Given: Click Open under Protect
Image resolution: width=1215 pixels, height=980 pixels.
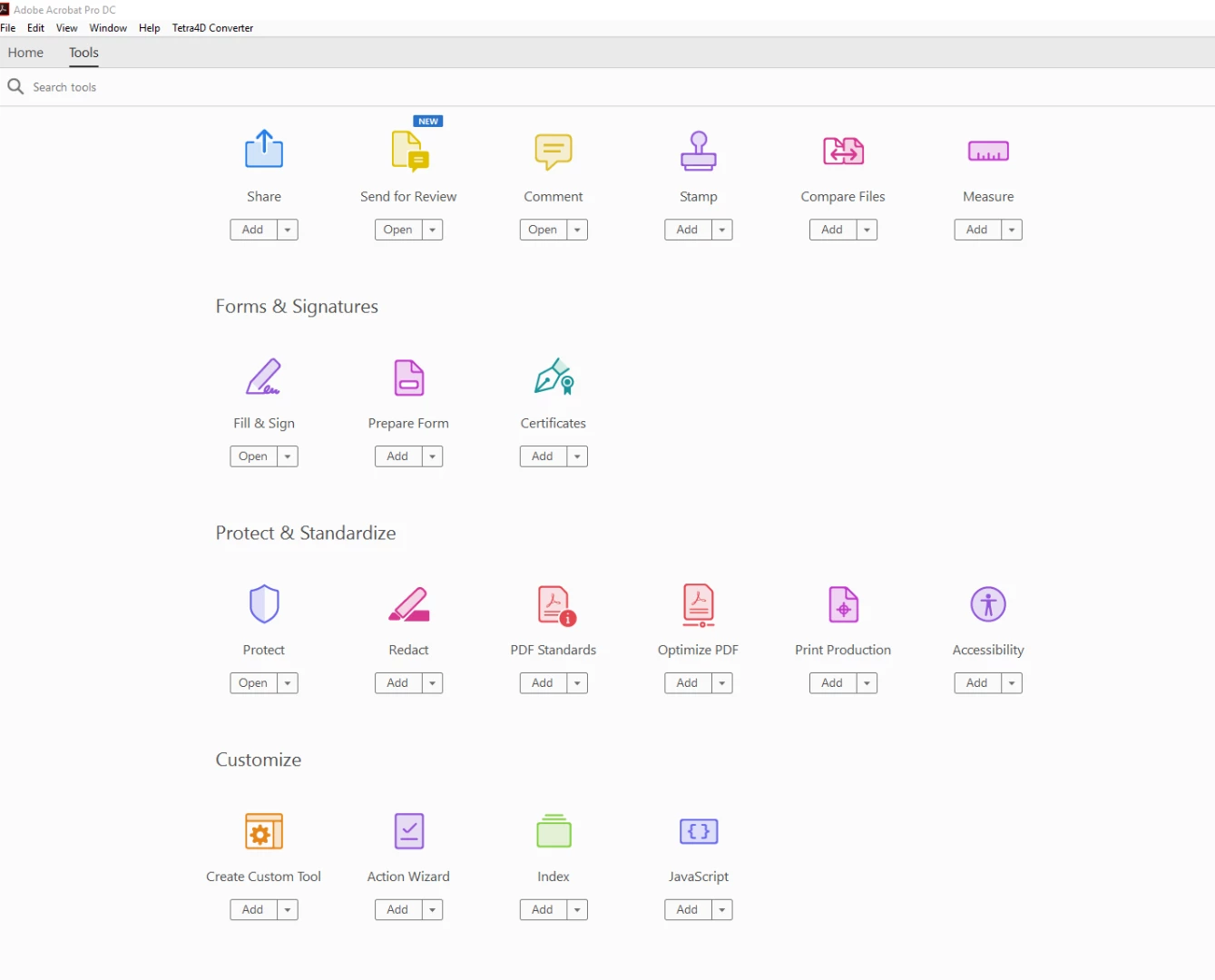Looking at the screenshot, I should [253, 683].
